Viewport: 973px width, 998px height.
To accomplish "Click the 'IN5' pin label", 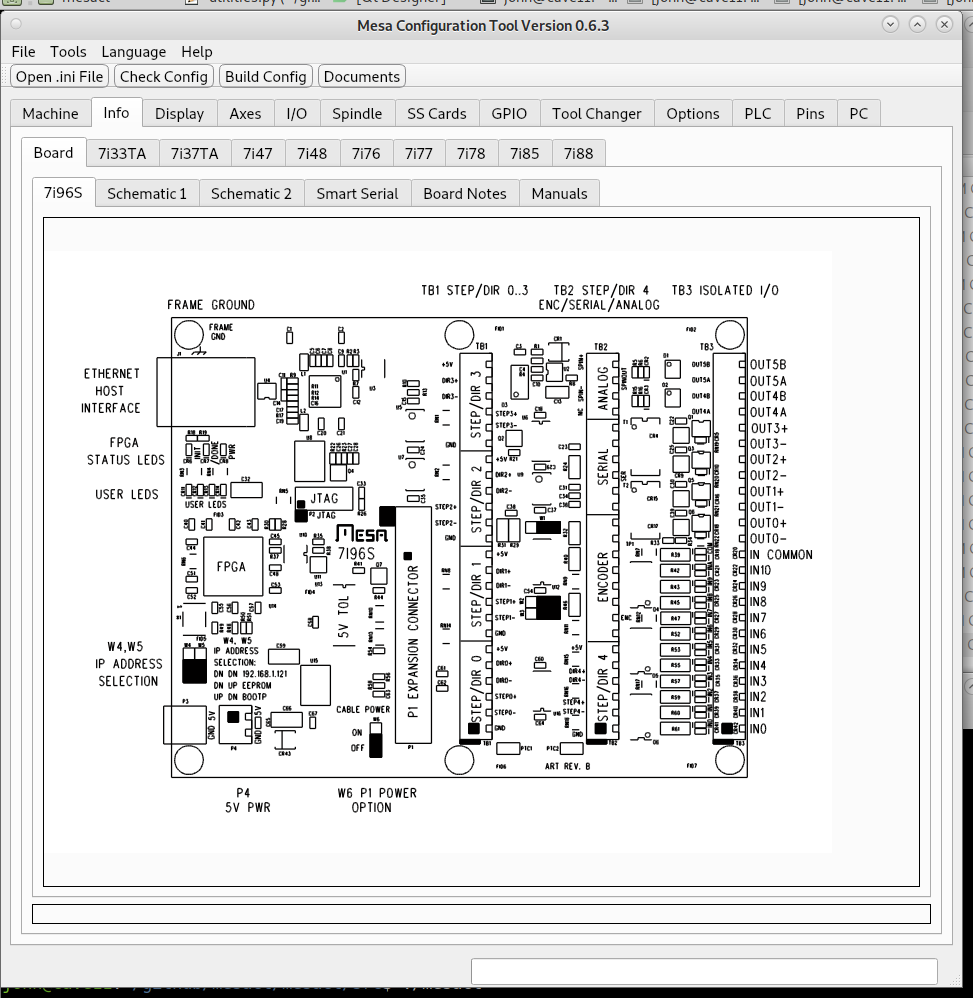I will pos(758,650).
